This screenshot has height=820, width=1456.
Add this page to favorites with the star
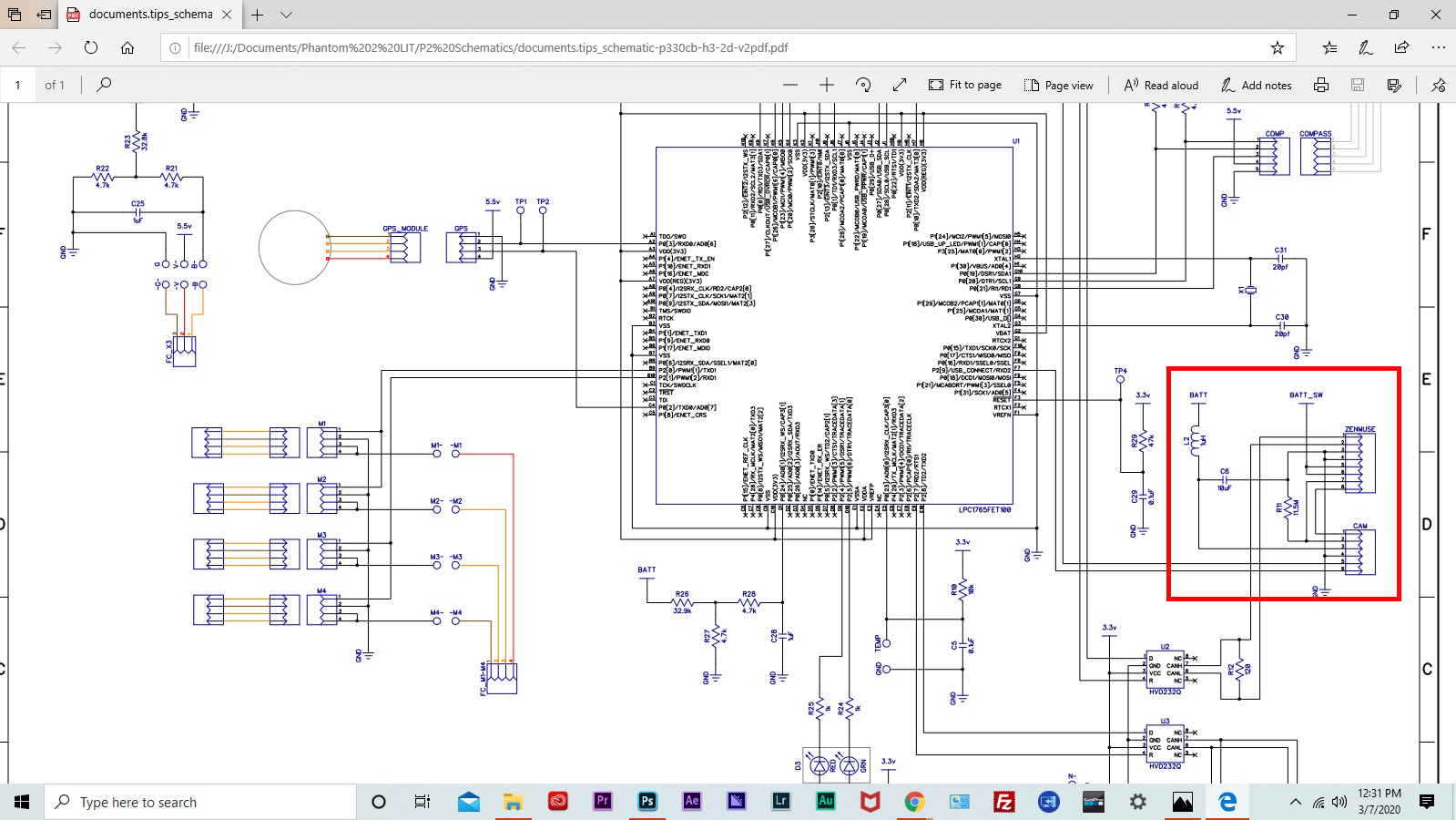[x=1278, y=47]
